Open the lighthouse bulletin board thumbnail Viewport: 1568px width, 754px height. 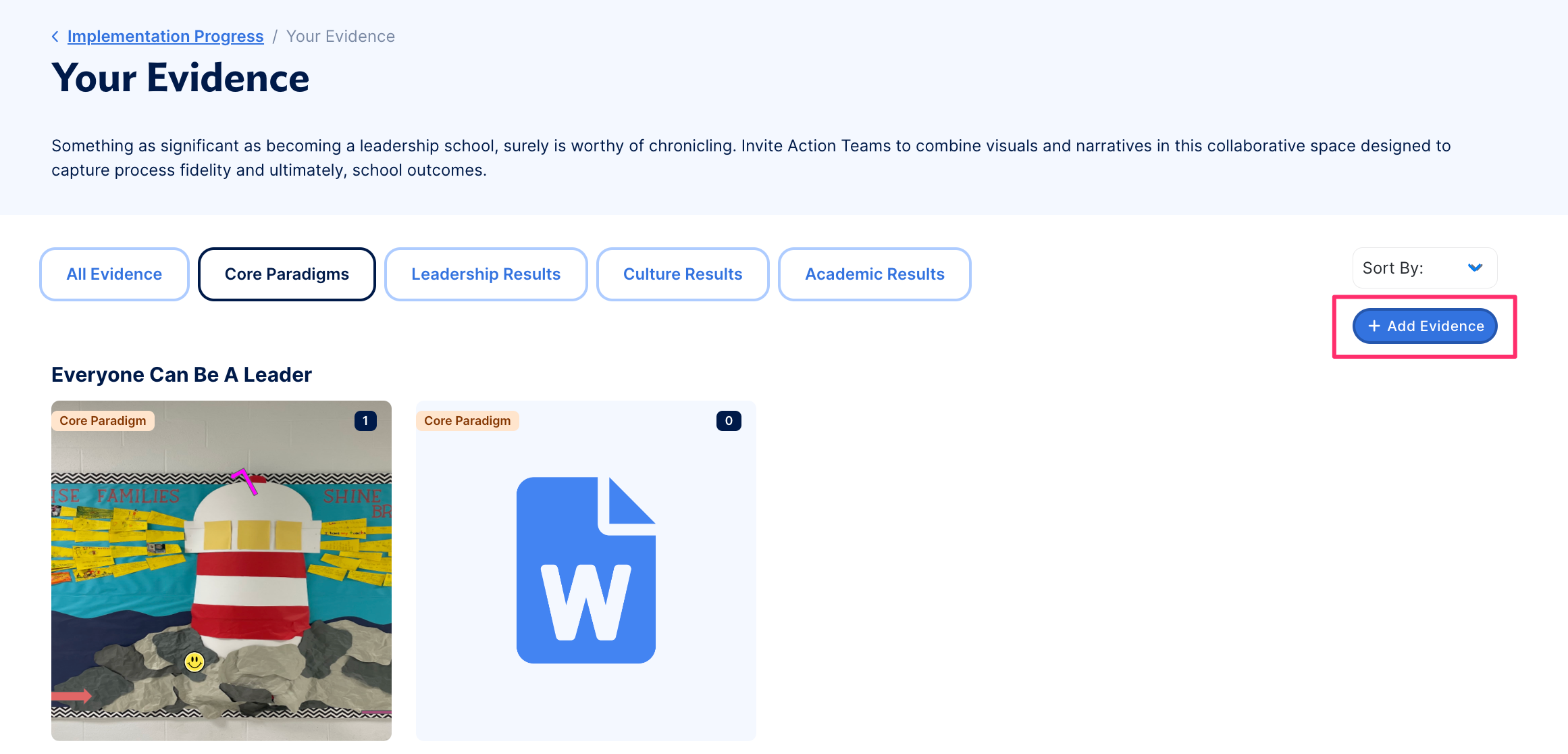221,581
